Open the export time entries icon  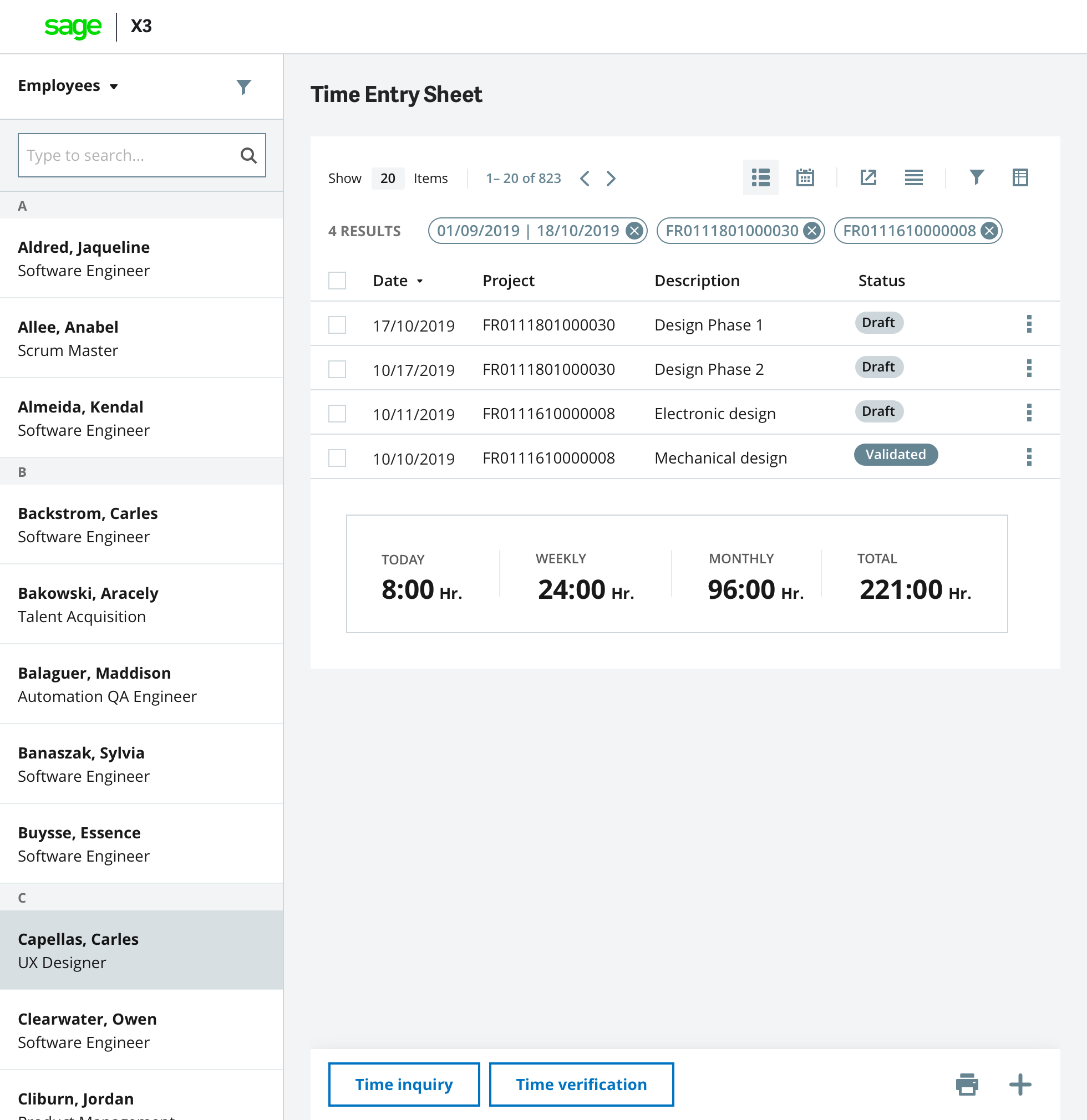[868, 178]
